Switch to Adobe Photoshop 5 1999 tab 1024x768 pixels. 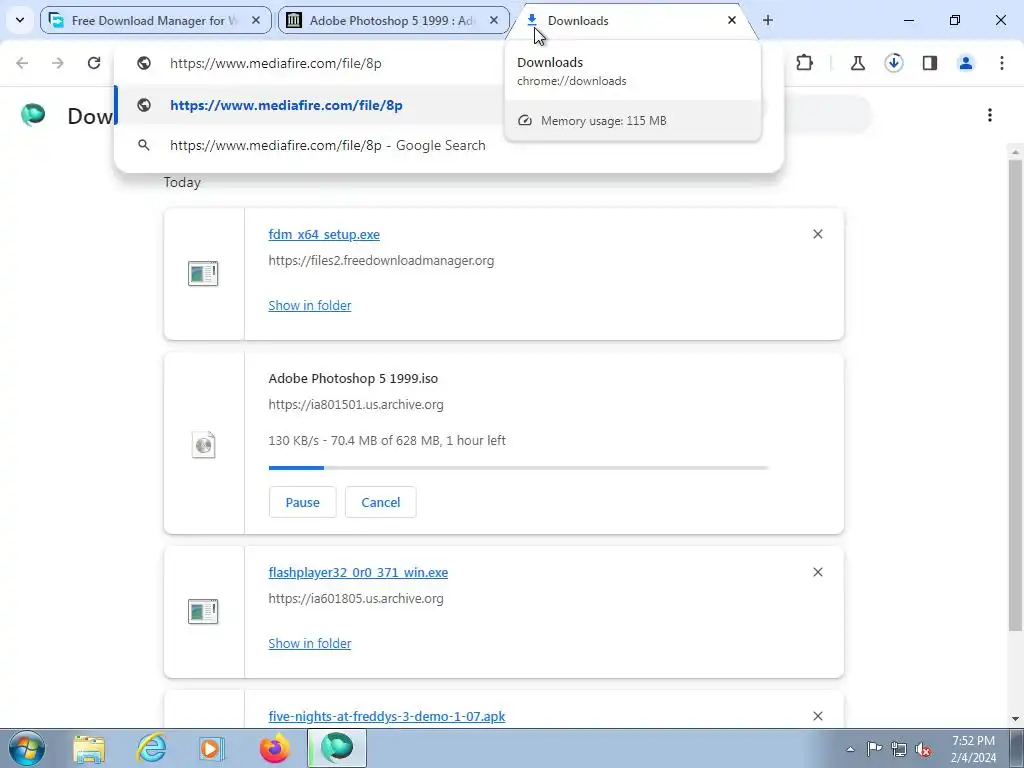393,20
